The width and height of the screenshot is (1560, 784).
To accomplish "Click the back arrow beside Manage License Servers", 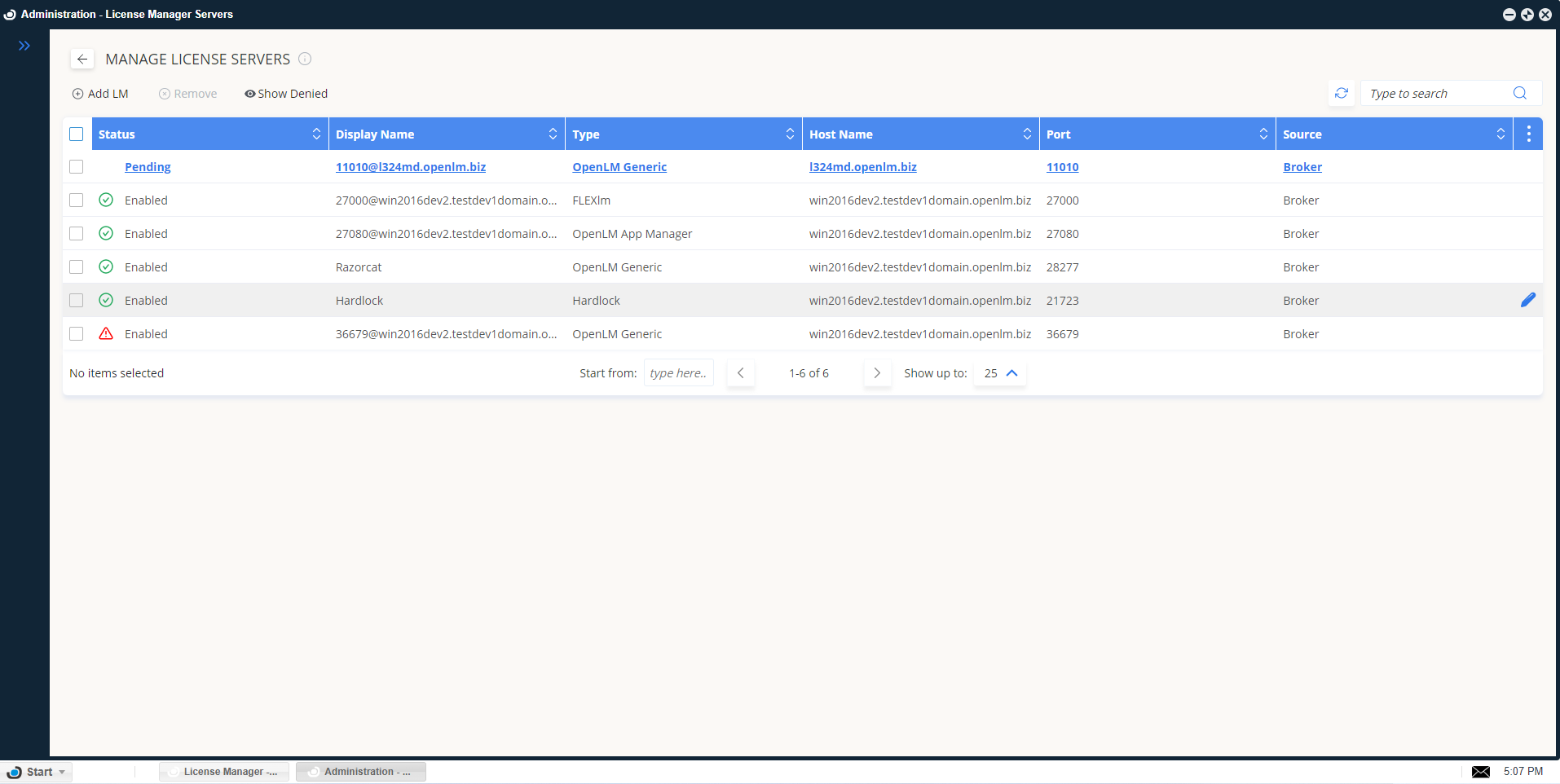I will coord(82,59).
